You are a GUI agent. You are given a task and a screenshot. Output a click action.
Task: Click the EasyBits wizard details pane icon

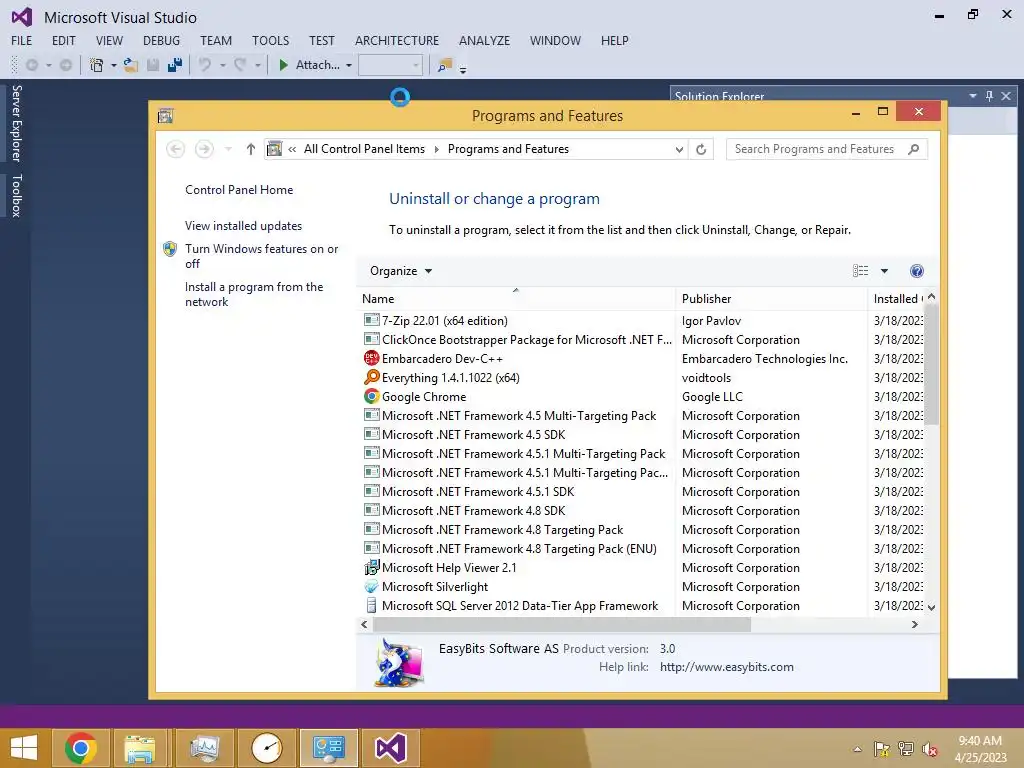(399, 662)
